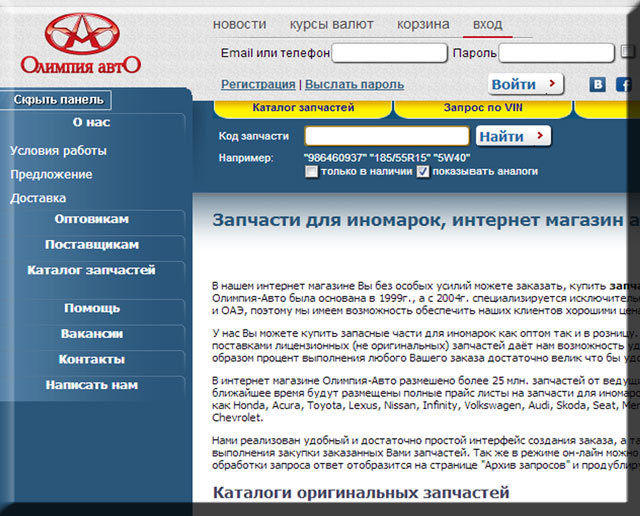Follow the 'Регистрация' link
This screenshot has width=640, height=516.
258,85
